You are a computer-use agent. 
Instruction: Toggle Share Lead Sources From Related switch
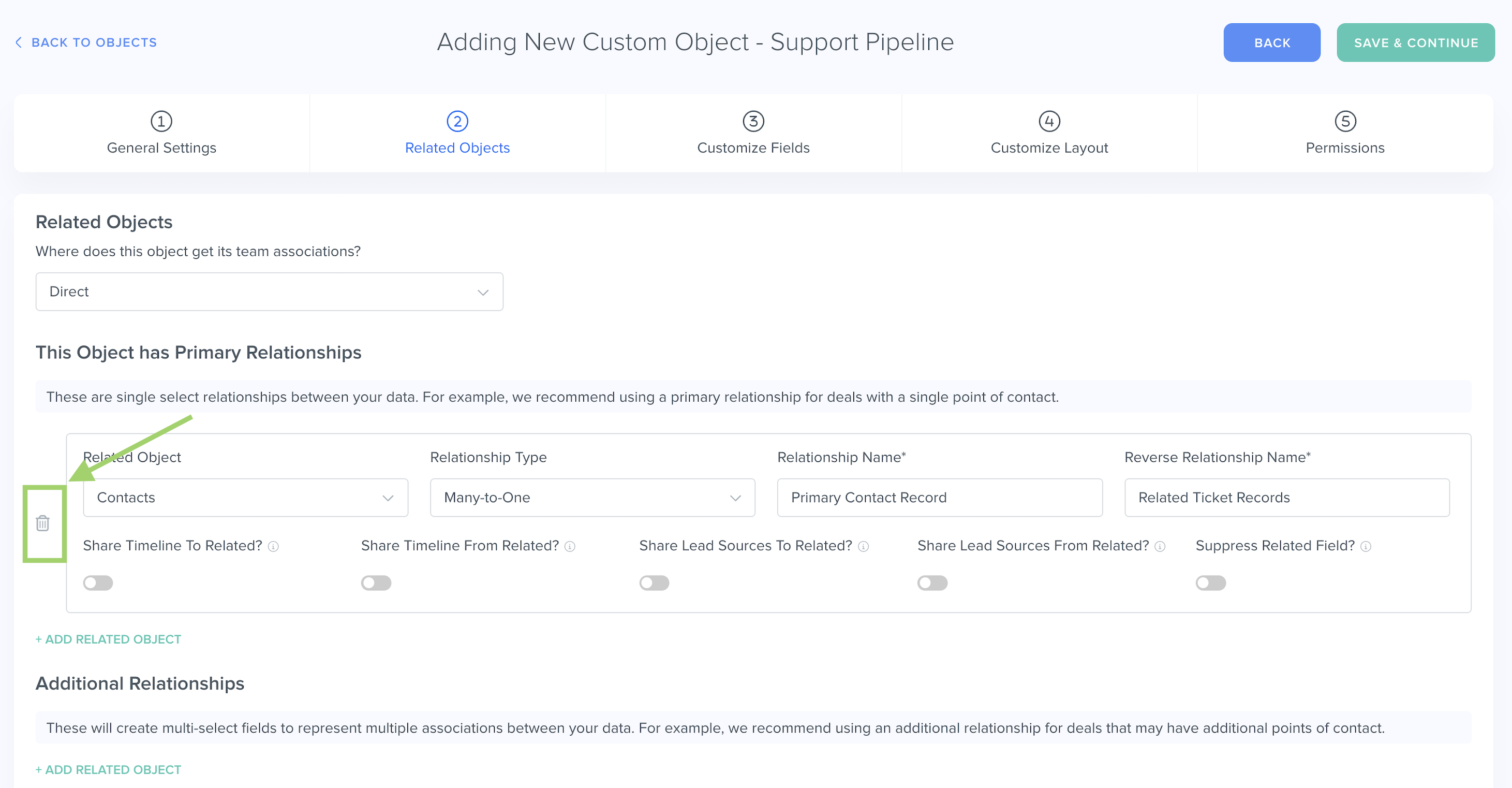click(x=932, y=582)
